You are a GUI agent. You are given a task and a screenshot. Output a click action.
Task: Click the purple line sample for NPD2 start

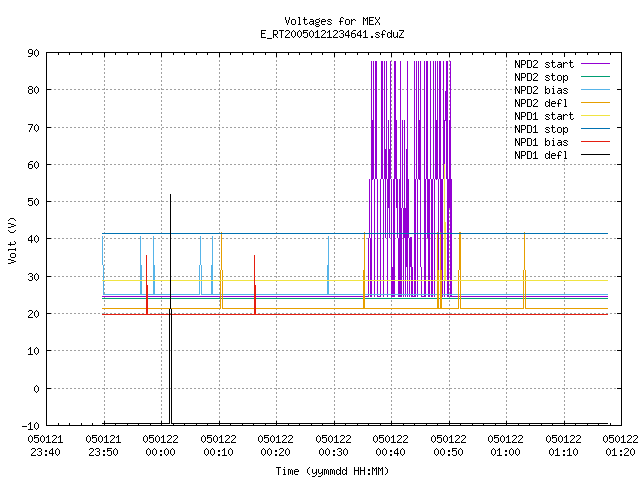(x=595, y=64)
